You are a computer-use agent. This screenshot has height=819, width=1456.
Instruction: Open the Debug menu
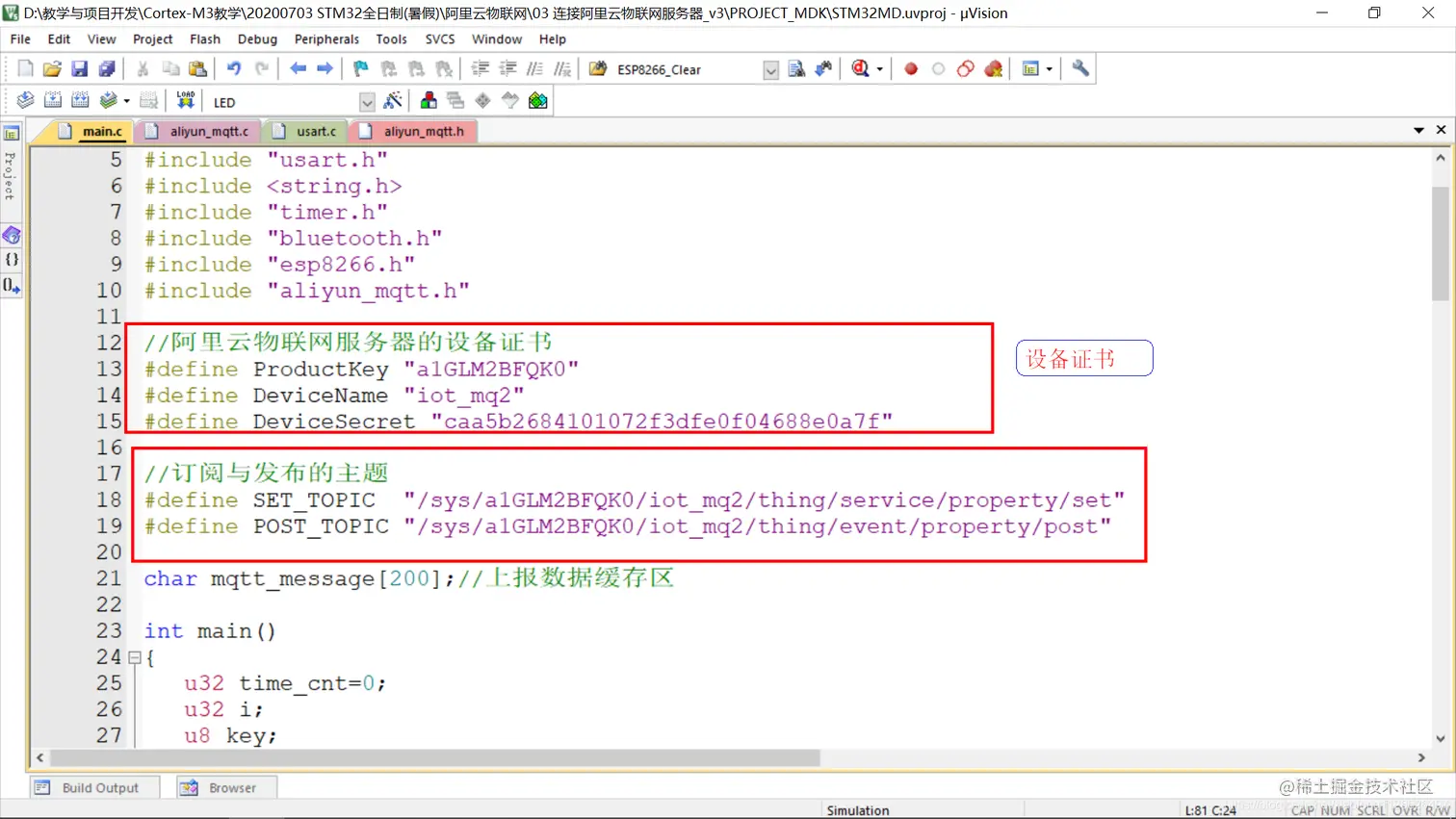[257, 39]
